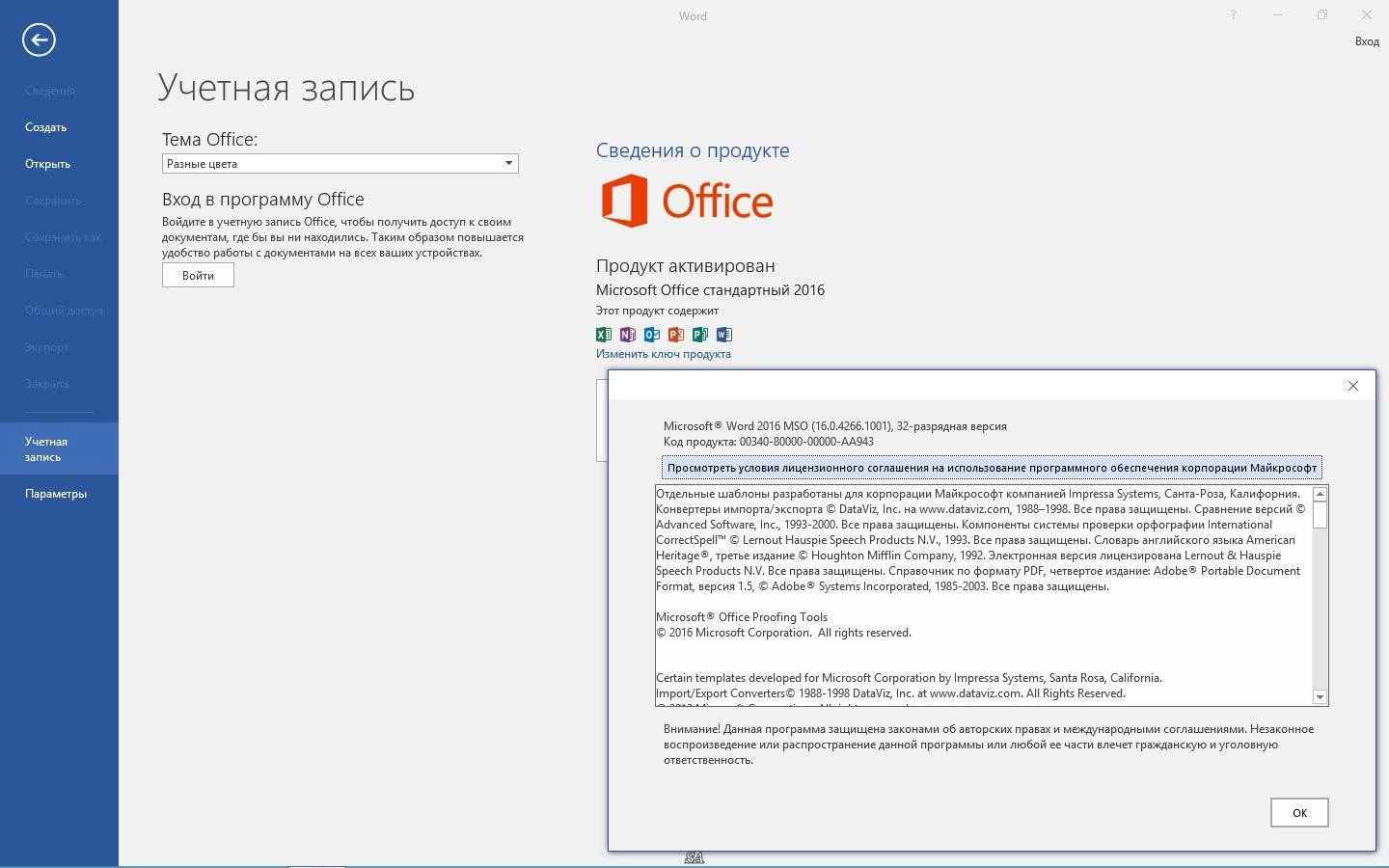Viewport: 1389px width, 868px height.
Task: Click the scroll down arrow in credits box
Action: (x=1321, y=697)
